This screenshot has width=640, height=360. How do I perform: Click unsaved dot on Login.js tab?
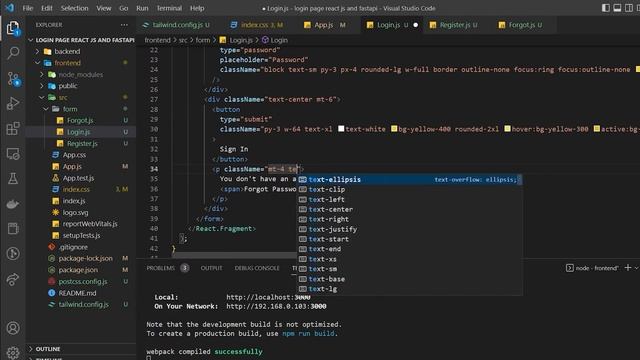point(416,25)
